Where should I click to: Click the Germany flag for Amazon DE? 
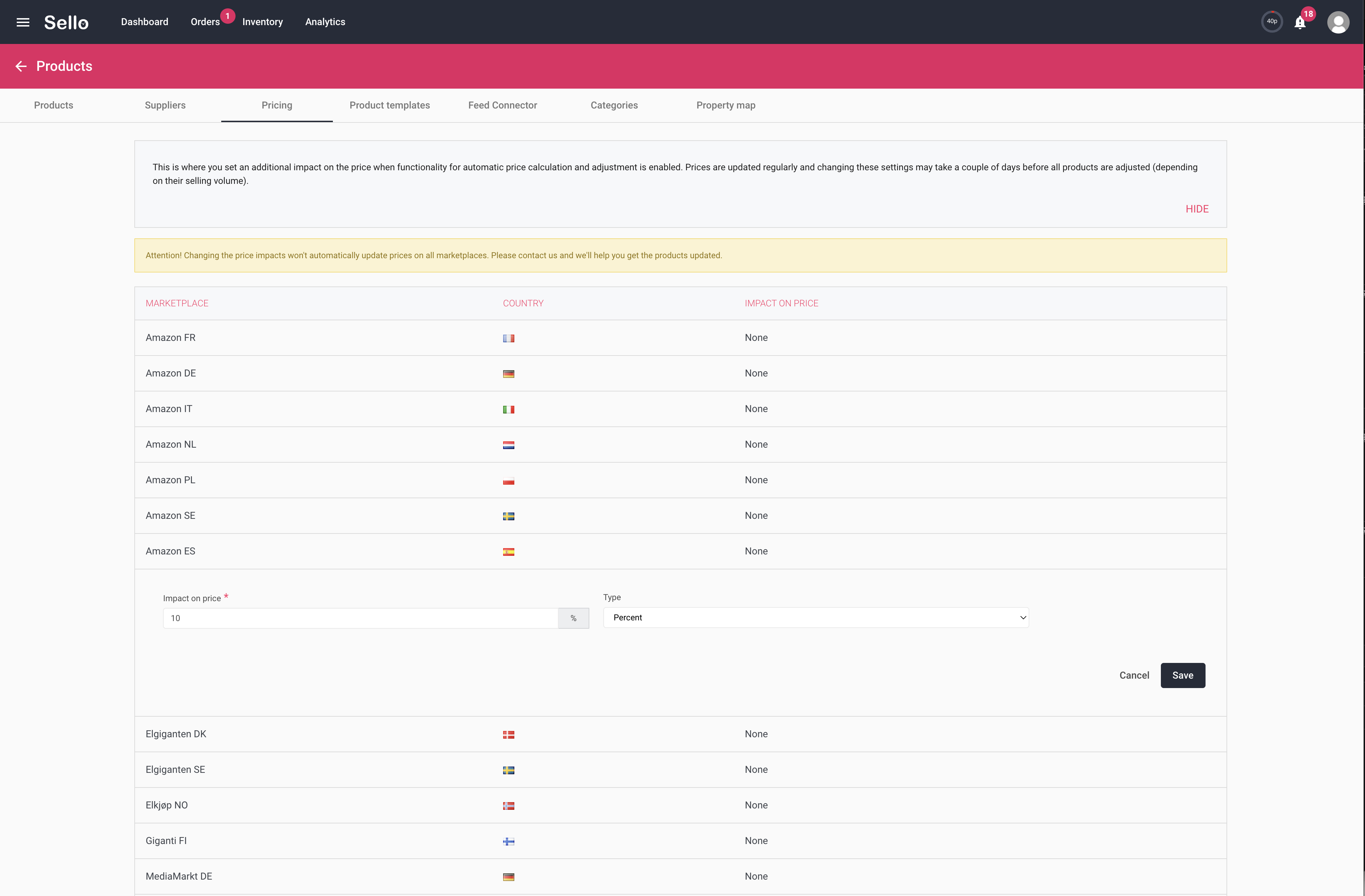click(508, 374)
